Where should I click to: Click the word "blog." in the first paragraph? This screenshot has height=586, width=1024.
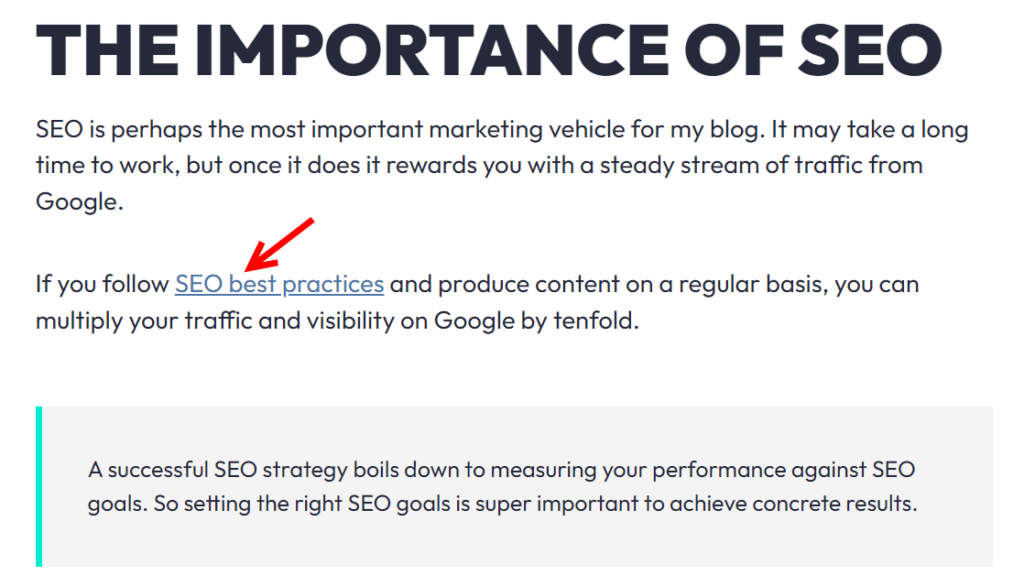click(x=737, y=129)
